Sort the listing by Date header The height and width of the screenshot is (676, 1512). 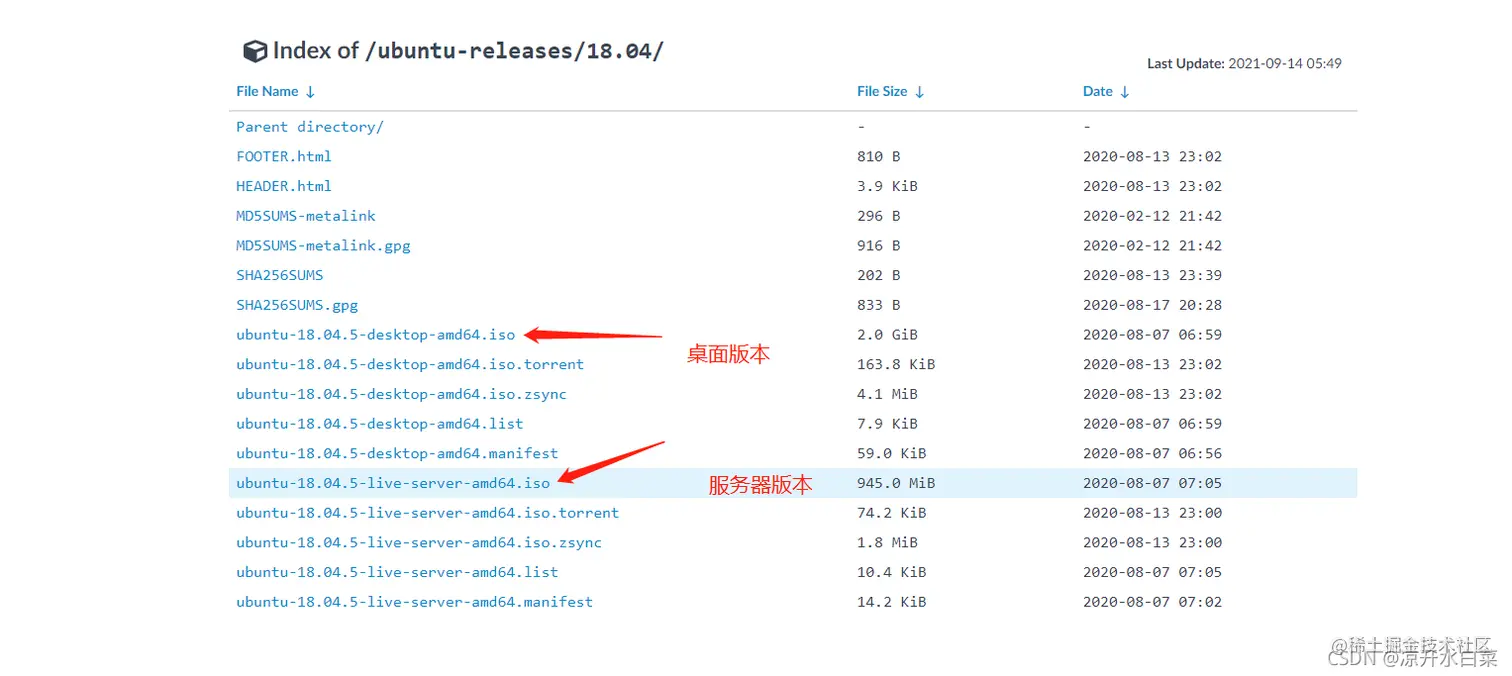1107,91
